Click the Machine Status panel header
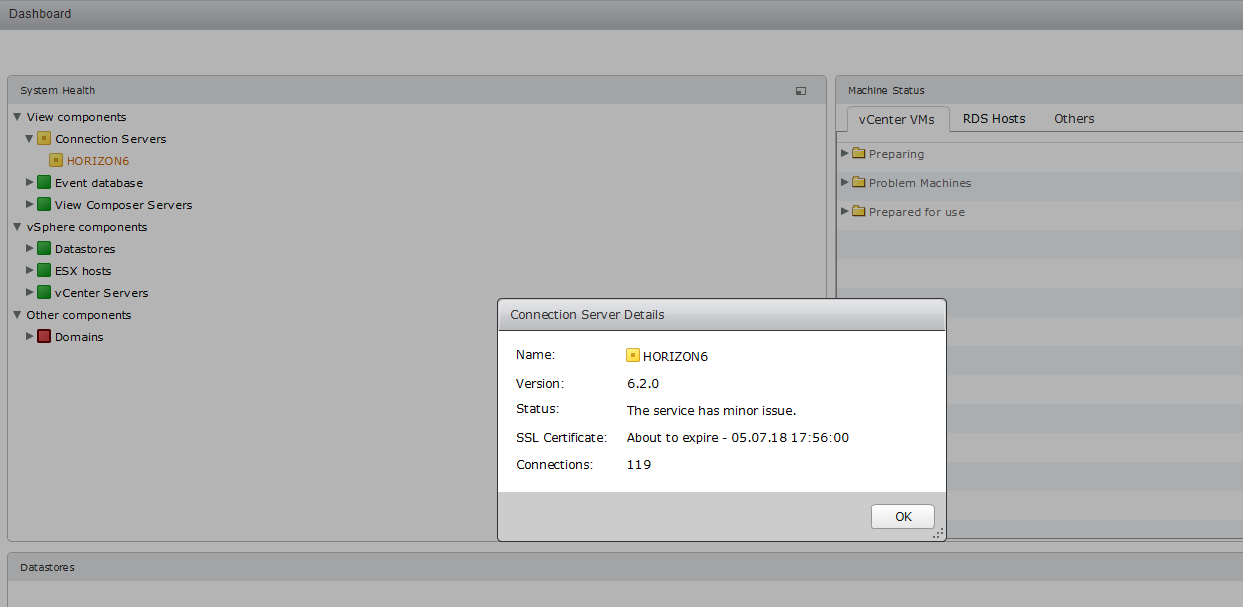1243x607 pixels. point(1039,90)
